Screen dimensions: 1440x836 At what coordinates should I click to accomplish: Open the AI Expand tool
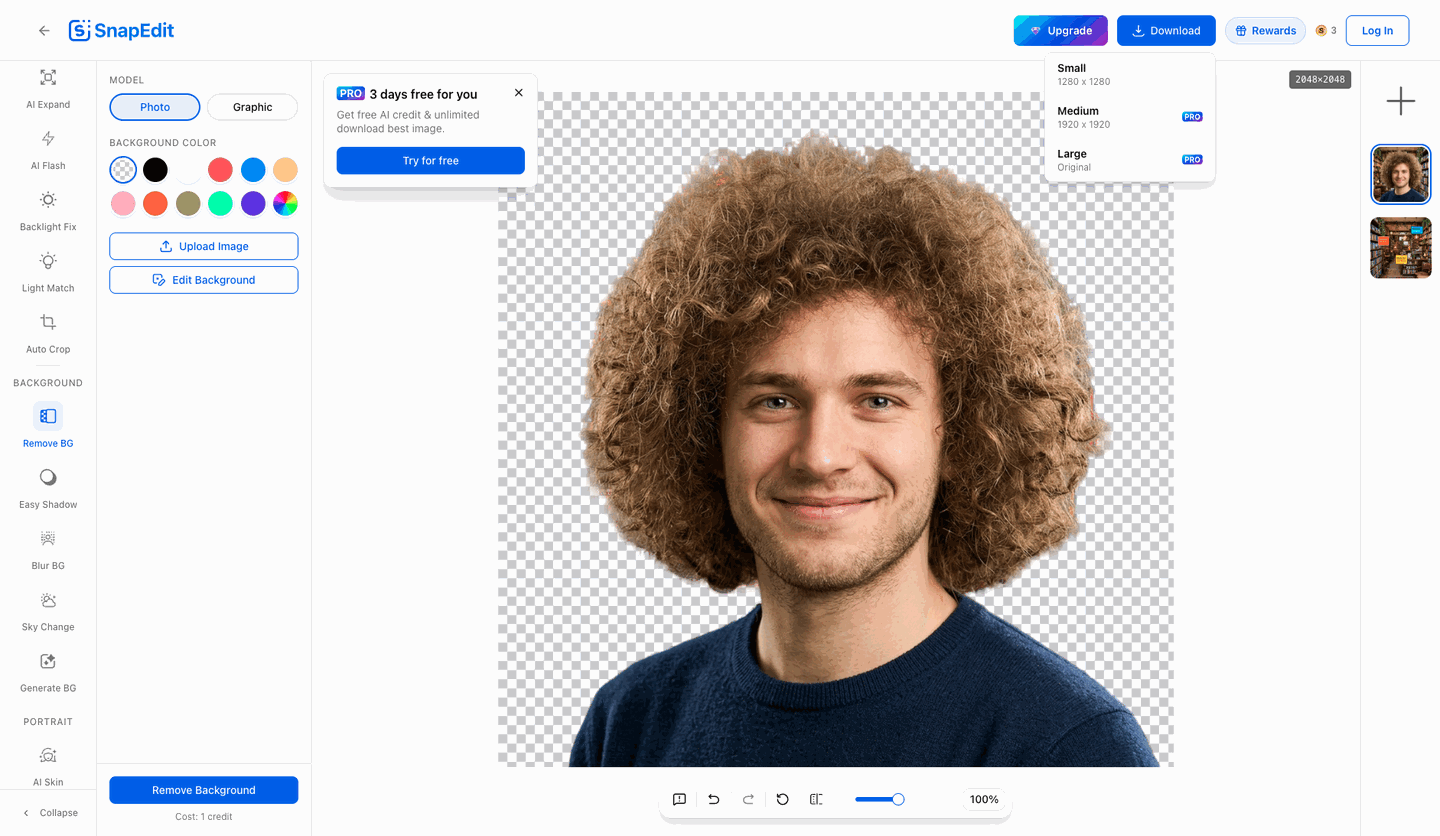click(x=48, y=88)
